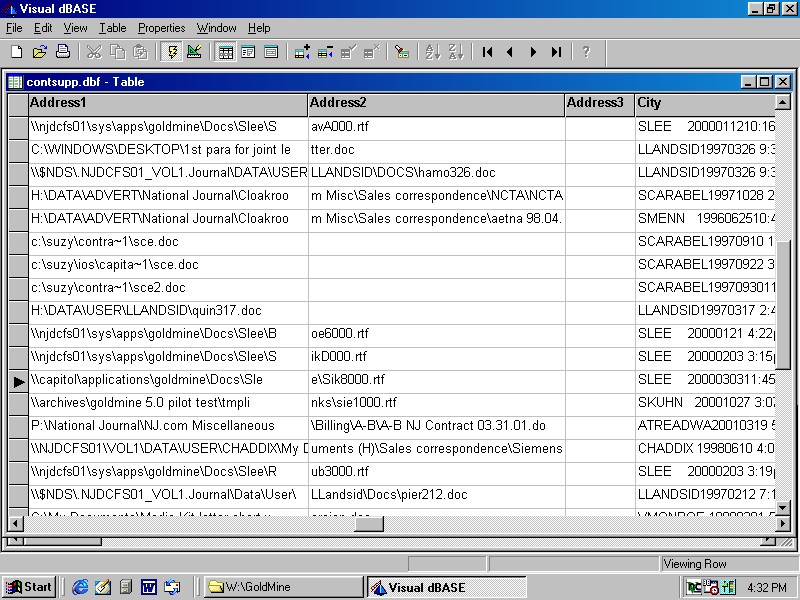
Task: Select City cell starting "SMENN 1996062510"
Action: coord(705,219)
